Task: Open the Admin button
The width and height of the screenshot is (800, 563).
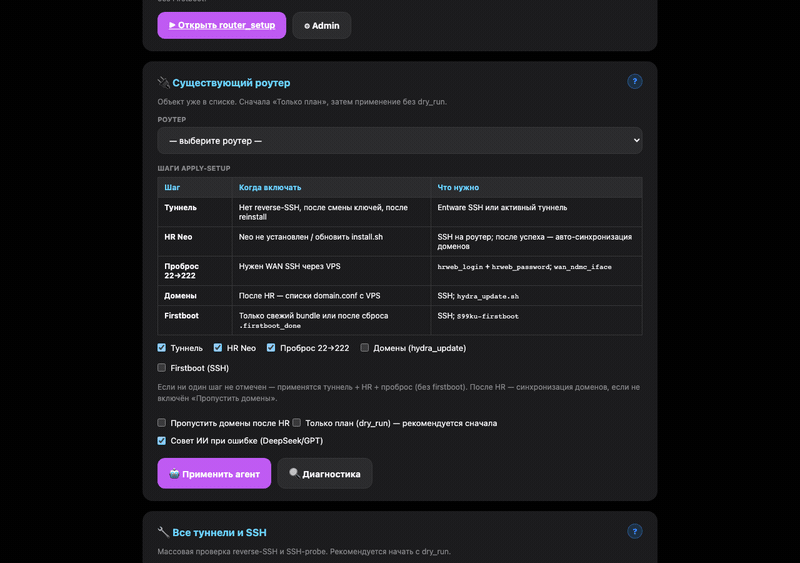Action: [x=321, y=26]
